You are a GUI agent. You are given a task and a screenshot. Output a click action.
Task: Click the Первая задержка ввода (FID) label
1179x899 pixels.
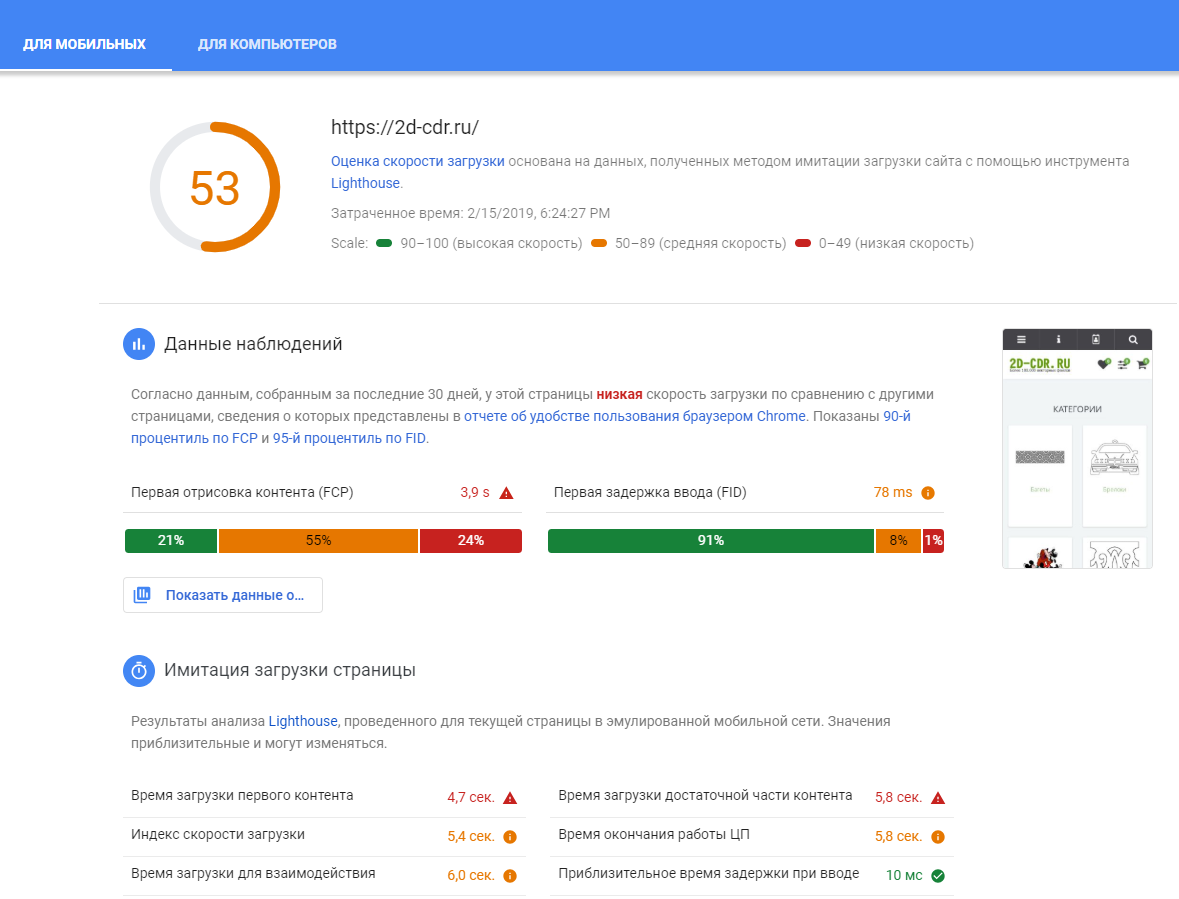pyautogui.click(x=650, y=492)
